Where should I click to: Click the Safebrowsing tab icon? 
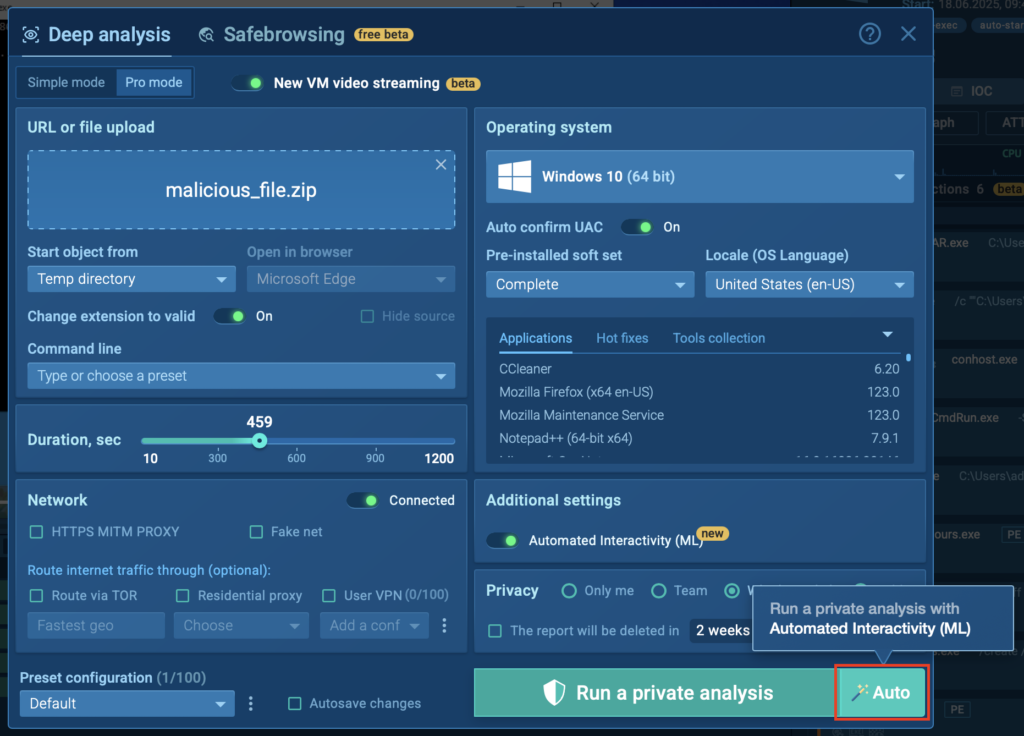click(207, 35)
